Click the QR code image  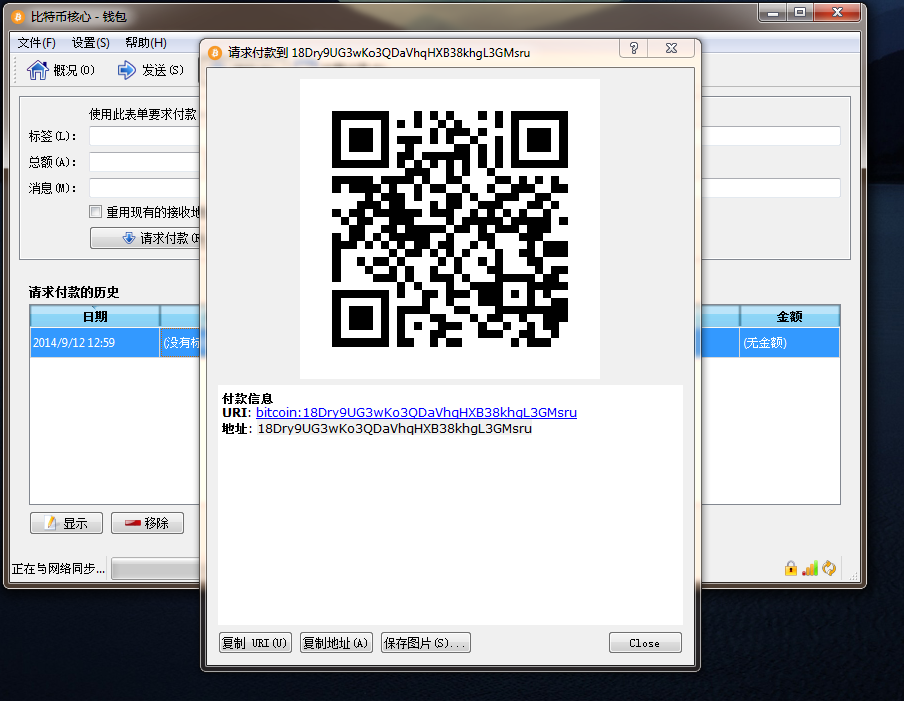coord(450,229)
